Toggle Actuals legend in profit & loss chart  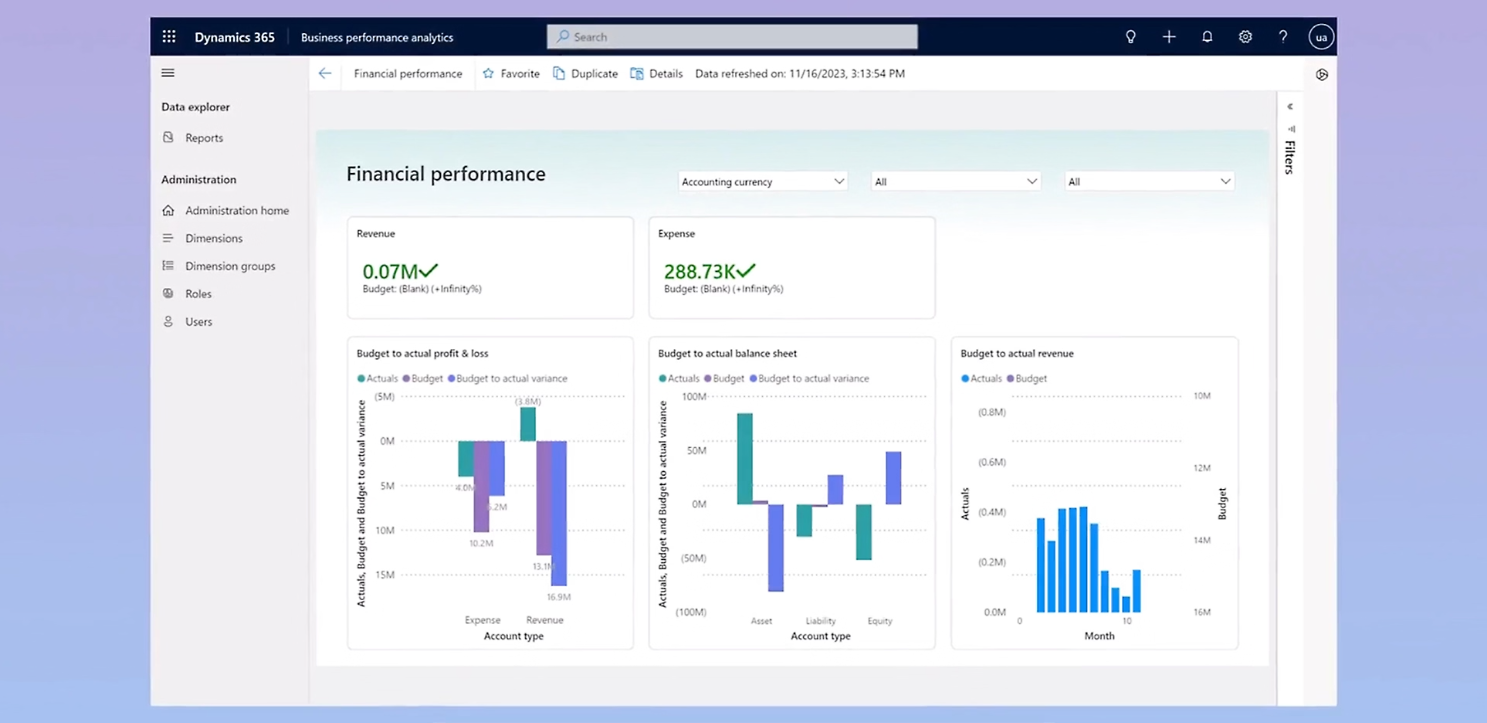click(x=378, y=378)
